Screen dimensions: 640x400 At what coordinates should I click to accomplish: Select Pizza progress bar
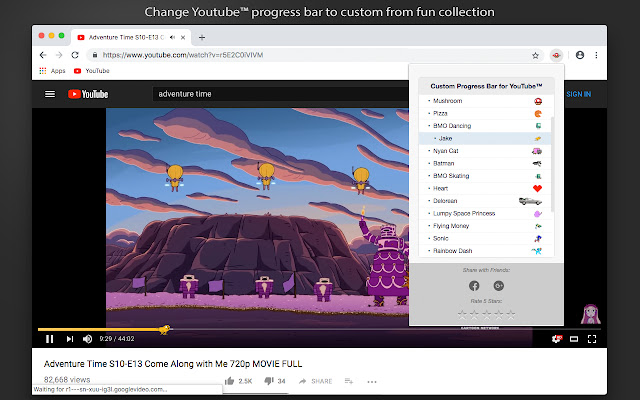pos(485,113)
